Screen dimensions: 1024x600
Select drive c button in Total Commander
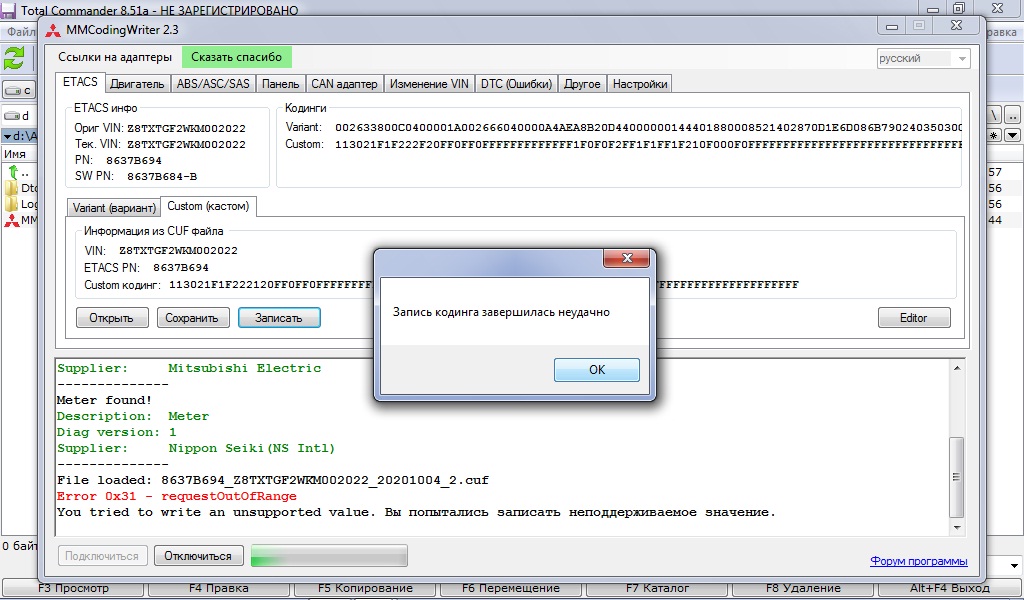click(x=18, y=90)
